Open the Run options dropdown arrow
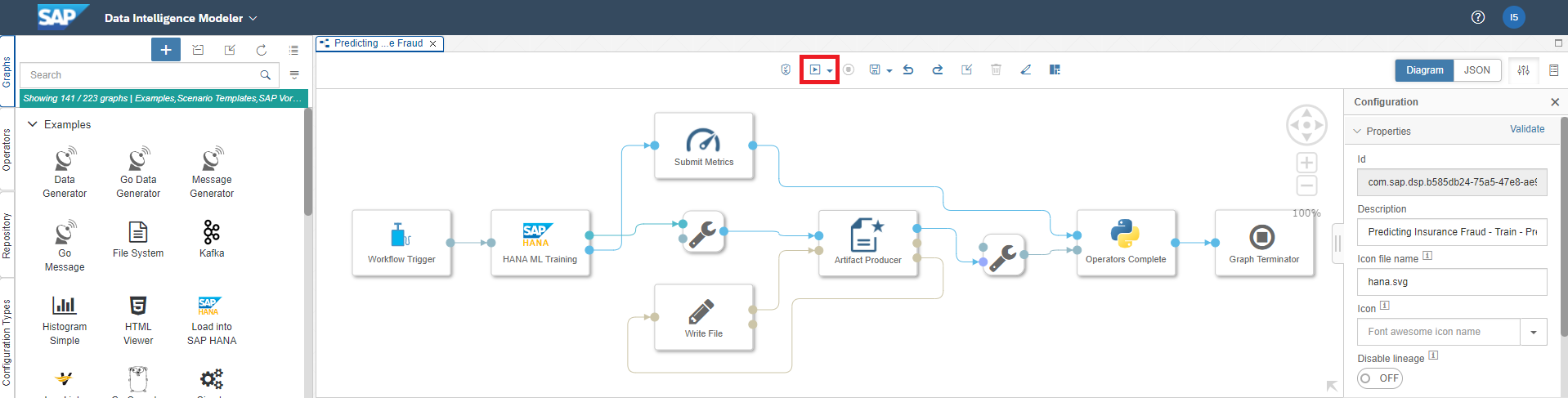 coord(830,71)
